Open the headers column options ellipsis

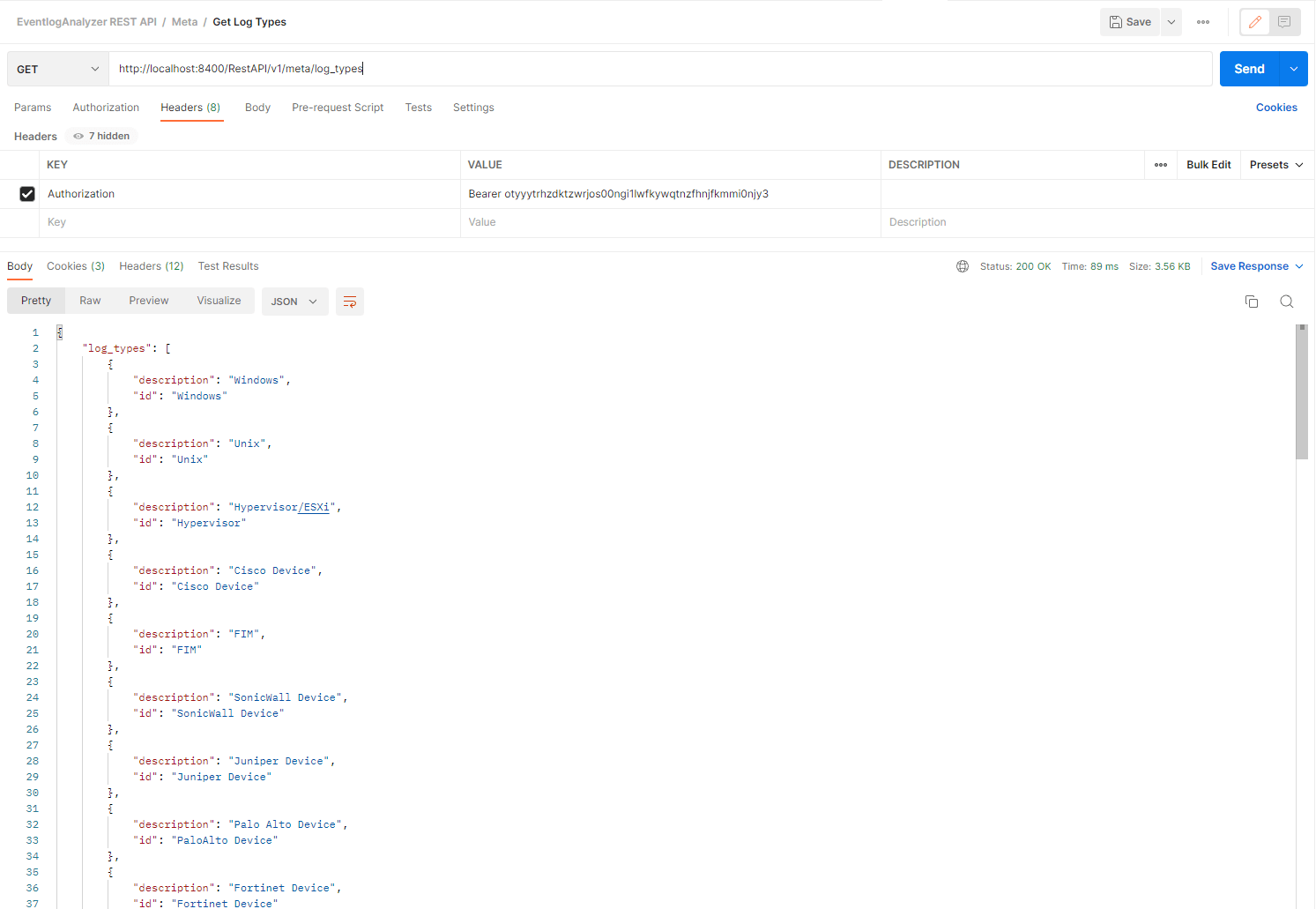click(1160, 165)
